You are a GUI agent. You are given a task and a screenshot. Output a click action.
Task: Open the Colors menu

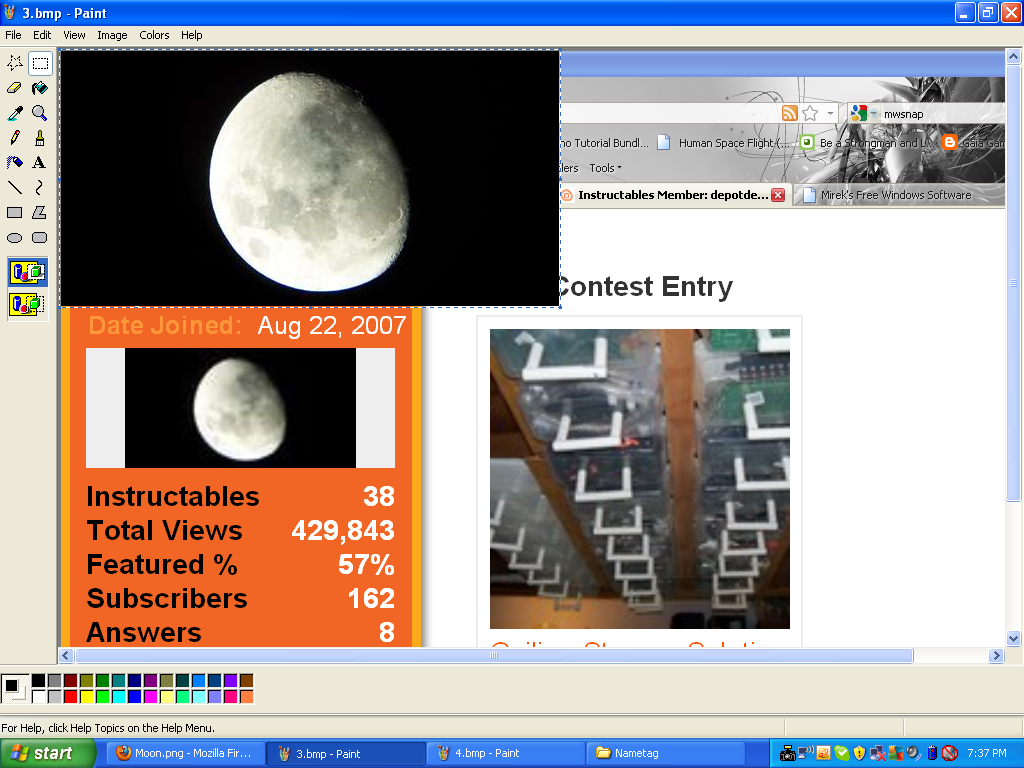[154, 35]
